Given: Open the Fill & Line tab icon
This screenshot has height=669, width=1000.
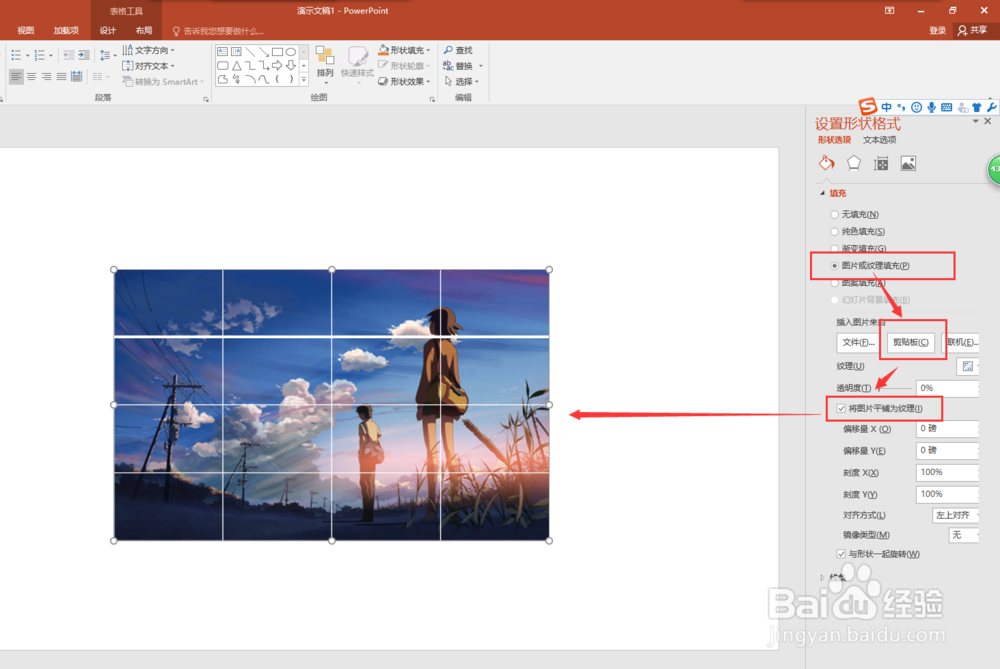Looking at the screenshot, I should [827, 163].
